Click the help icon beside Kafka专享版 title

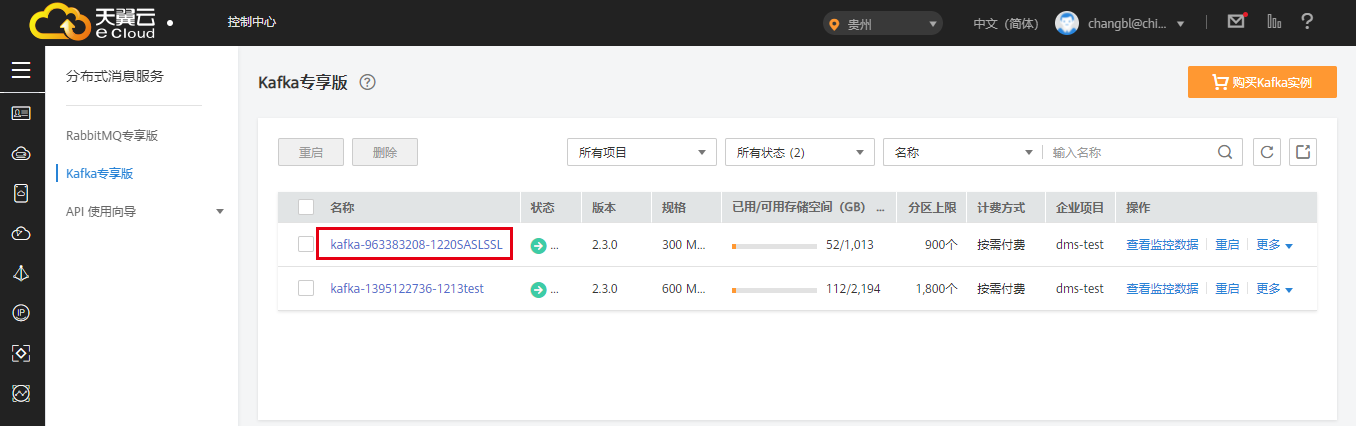367,83
